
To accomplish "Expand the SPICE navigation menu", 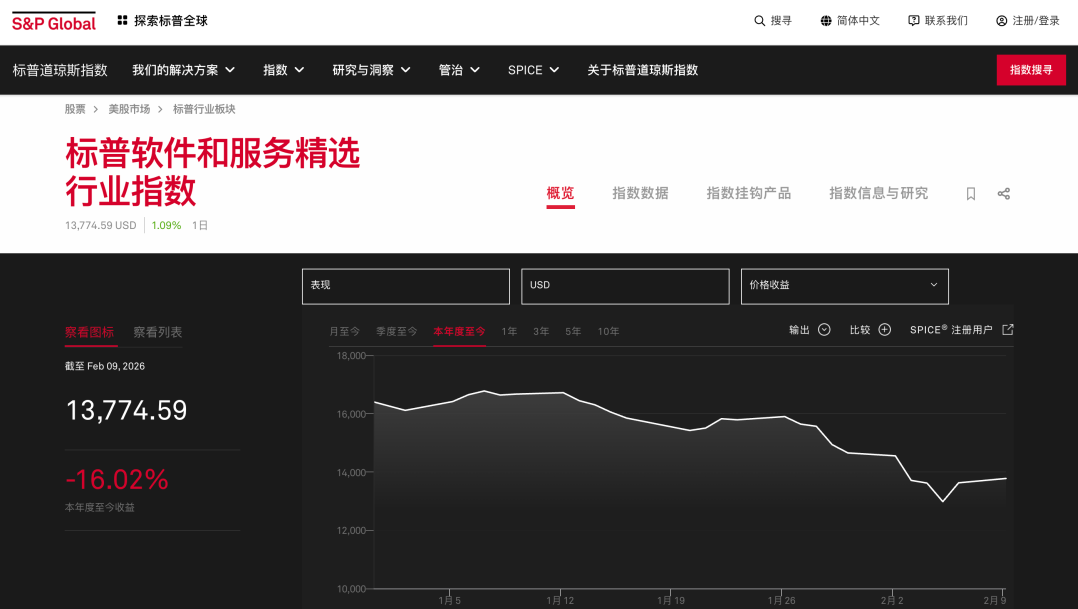I will [534, 70].
